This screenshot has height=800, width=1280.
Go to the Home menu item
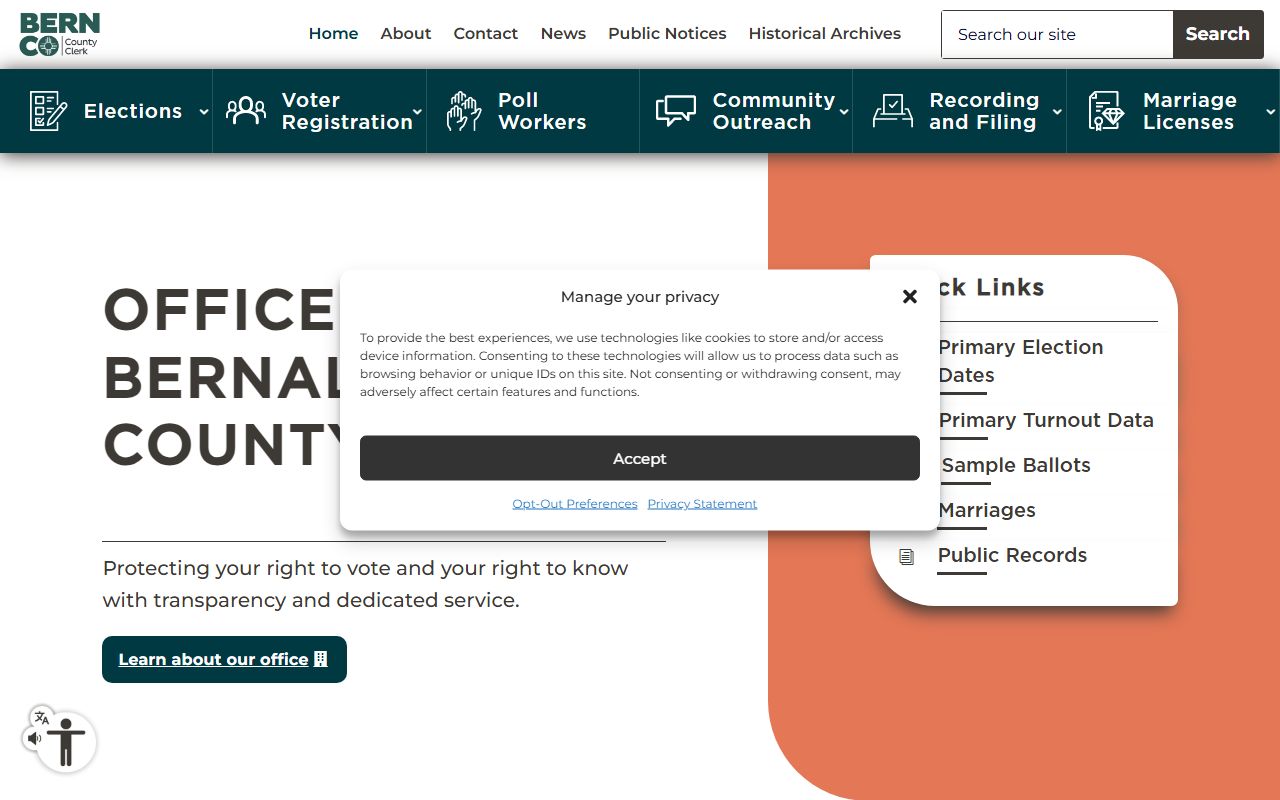point(333,34)
